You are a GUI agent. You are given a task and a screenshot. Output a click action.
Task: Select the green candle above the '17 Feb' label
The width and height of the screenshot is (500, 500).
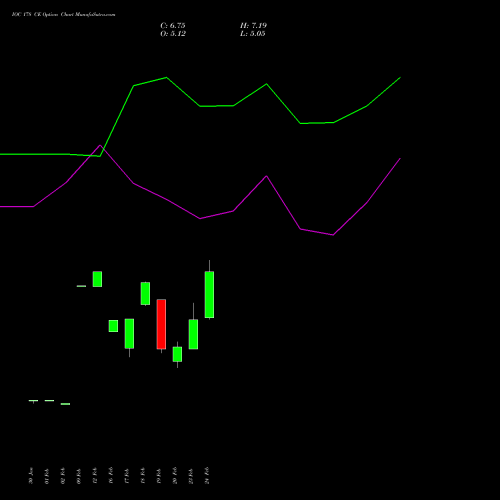[129, 334]
